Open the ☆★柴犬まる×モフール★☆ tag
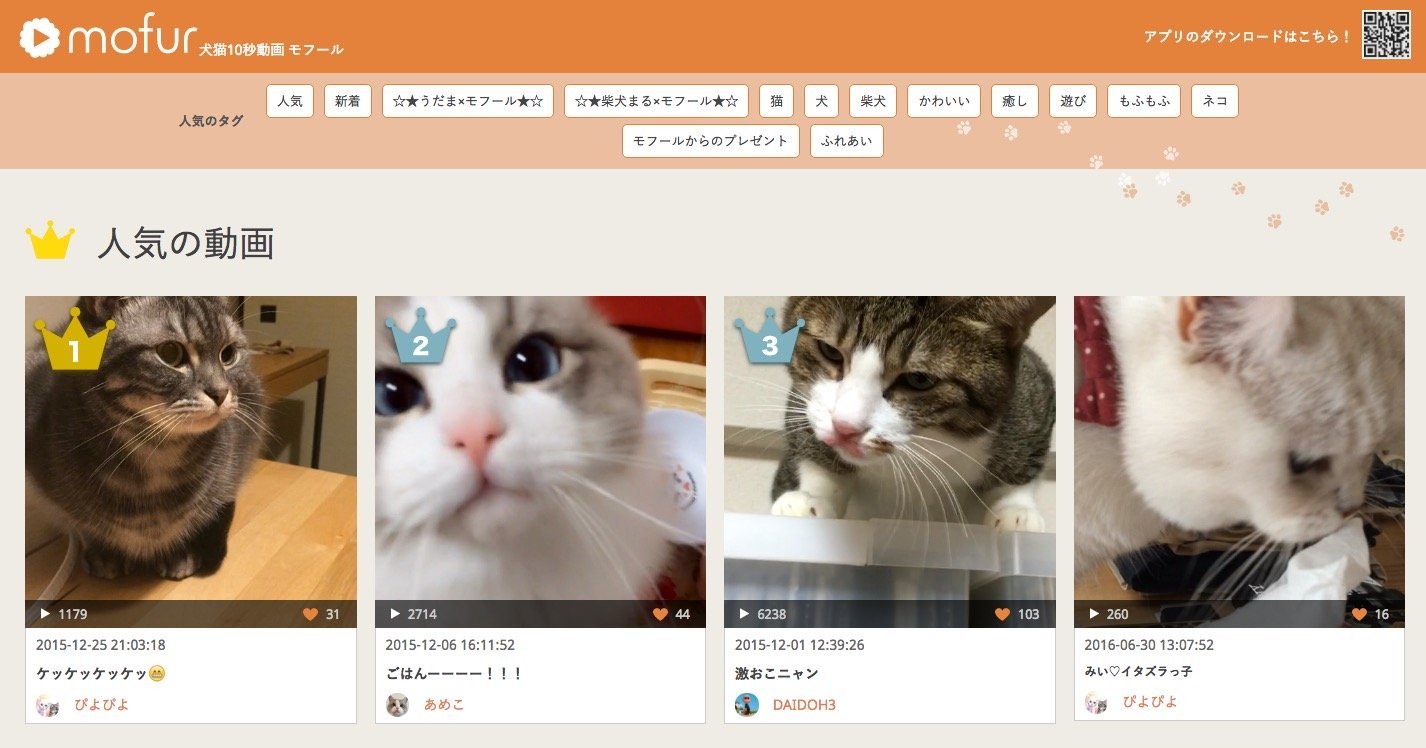The height and width of the screenshot is (748, 1426). tap(657, 101)
